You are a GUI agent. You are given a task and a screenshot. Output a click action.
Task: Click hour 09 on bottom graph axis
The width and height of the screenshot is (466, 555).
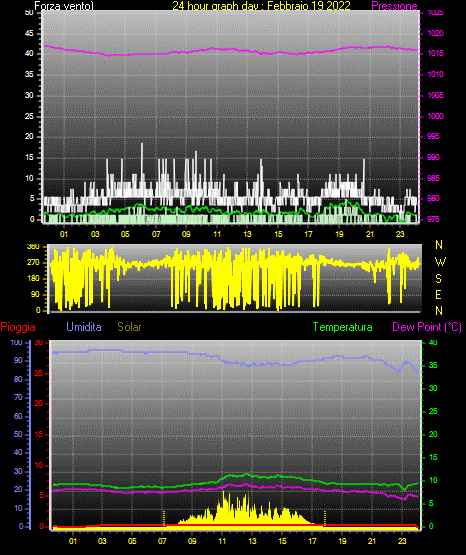(192, 541)
